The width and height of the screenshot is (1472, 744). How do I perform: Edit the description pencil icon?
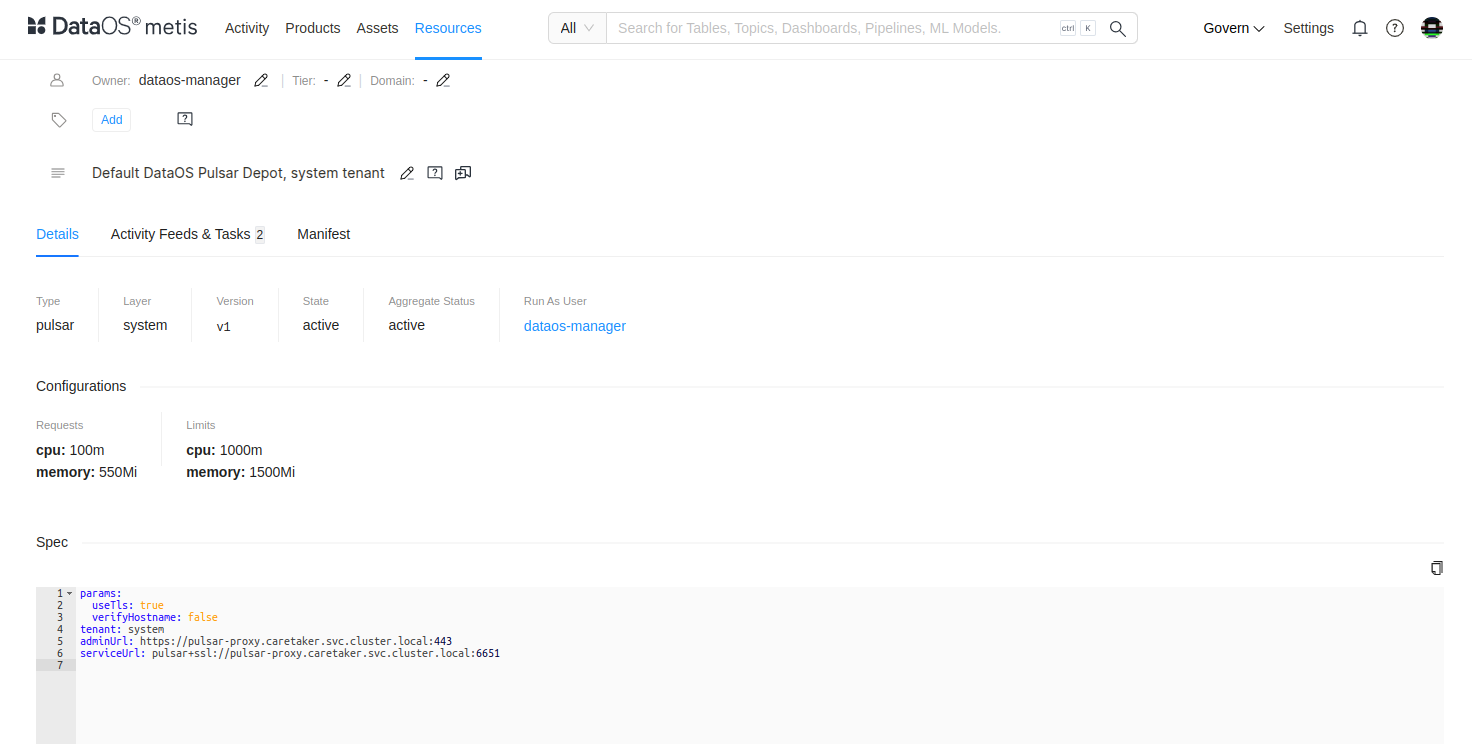(407, 173)
